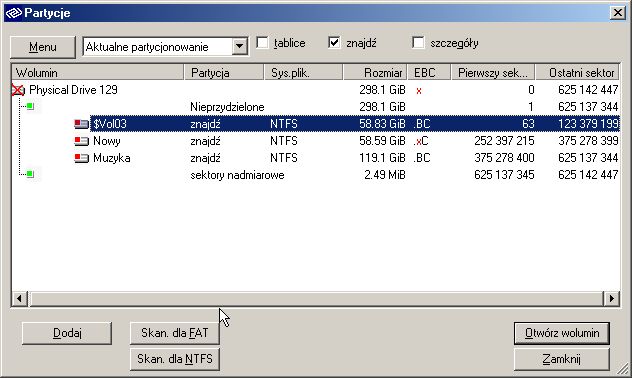Open the Aktualne partycjonowanie dropdown arrow
632x378 pixels.
pyautogui.click(x=239, y=46)
